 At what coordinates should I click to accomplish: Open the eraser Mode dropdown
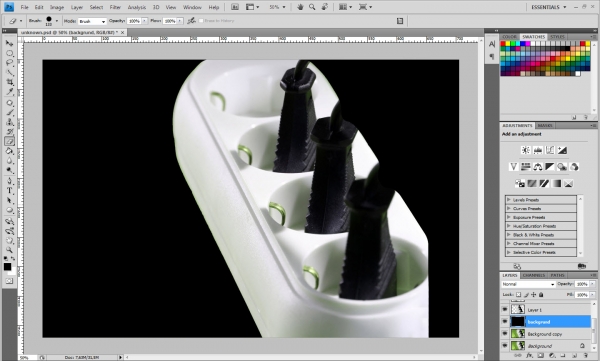(x=92, y=21)
